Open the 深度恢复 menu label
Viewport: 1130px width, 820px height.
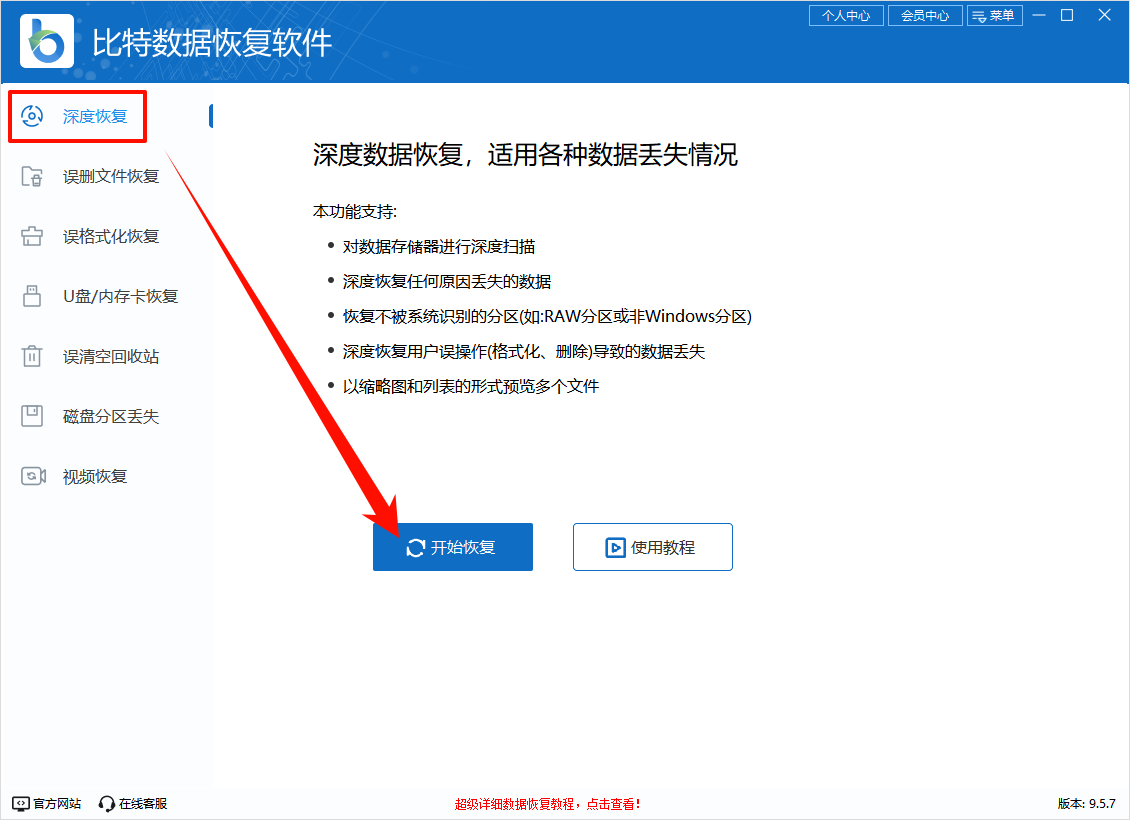click(95, 116)
